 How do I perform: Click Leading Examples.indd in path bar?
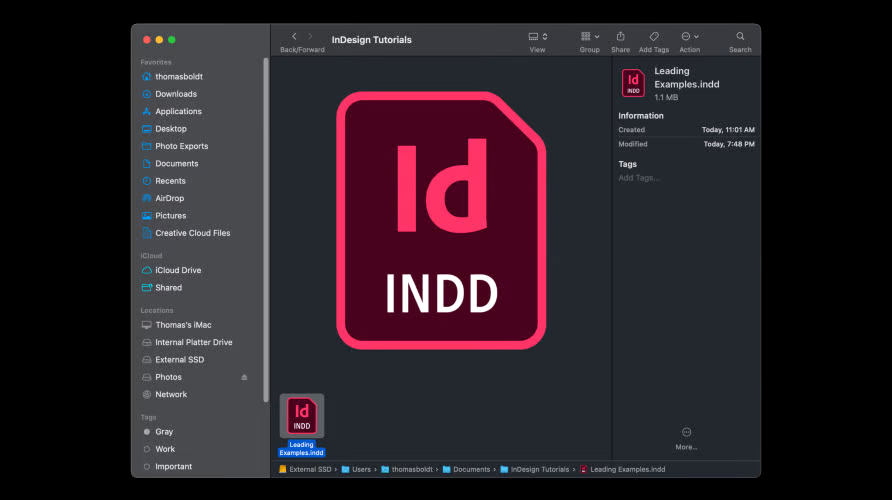622,469
